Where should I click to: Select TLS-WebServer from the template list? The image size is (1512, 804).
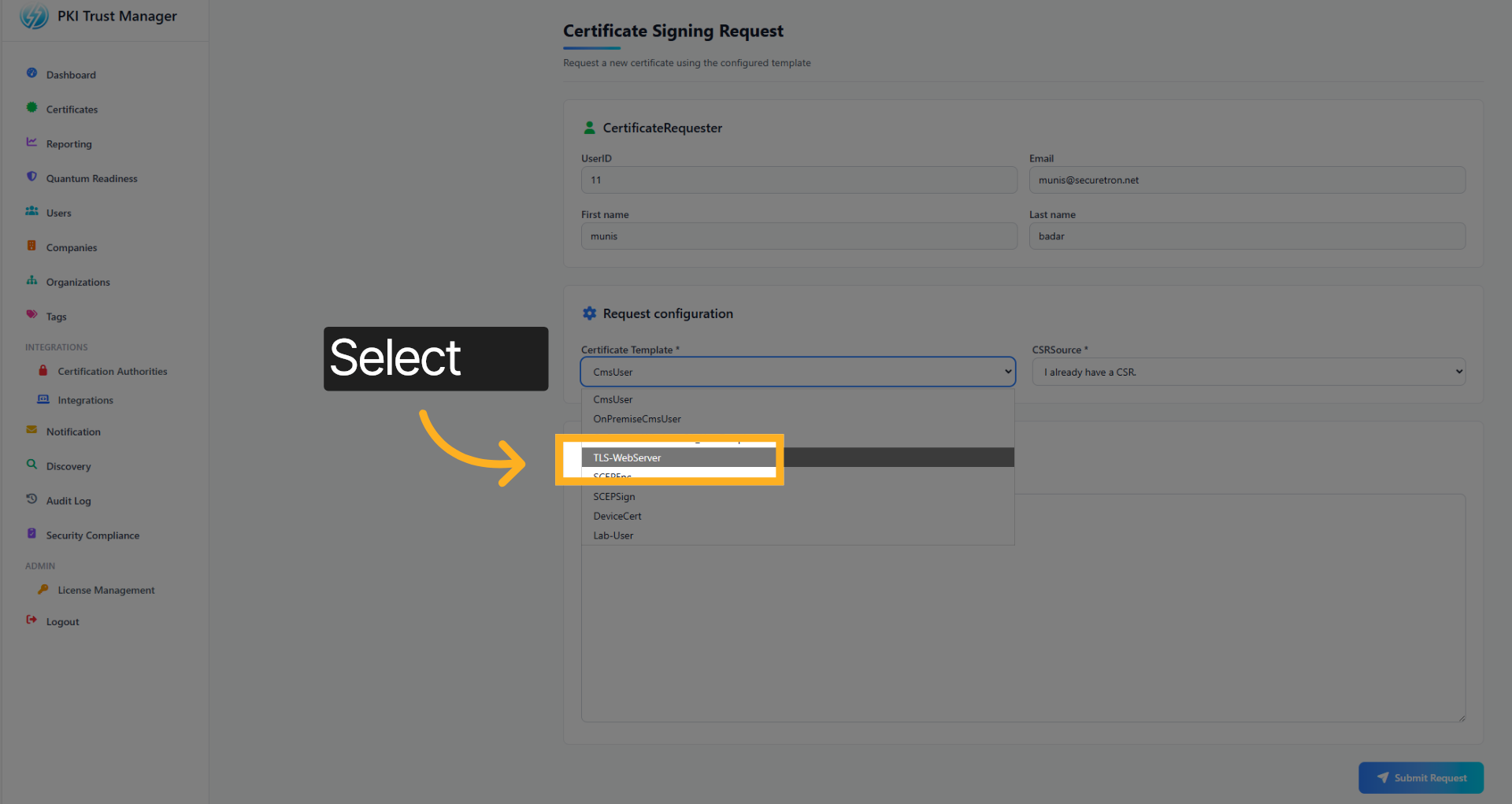point(679,457)
